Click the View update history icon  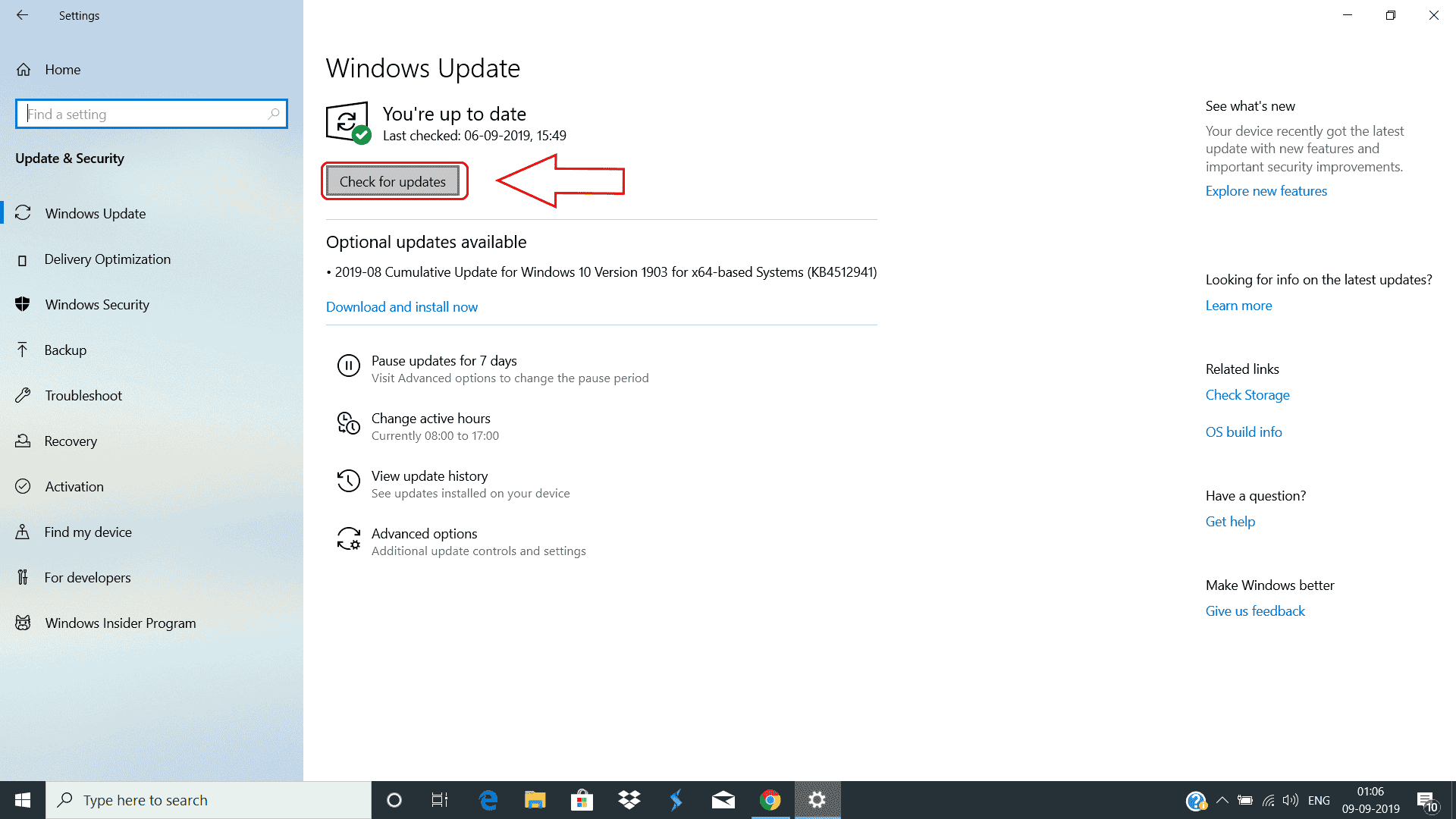pyautogui.click(x=348, y=481)
